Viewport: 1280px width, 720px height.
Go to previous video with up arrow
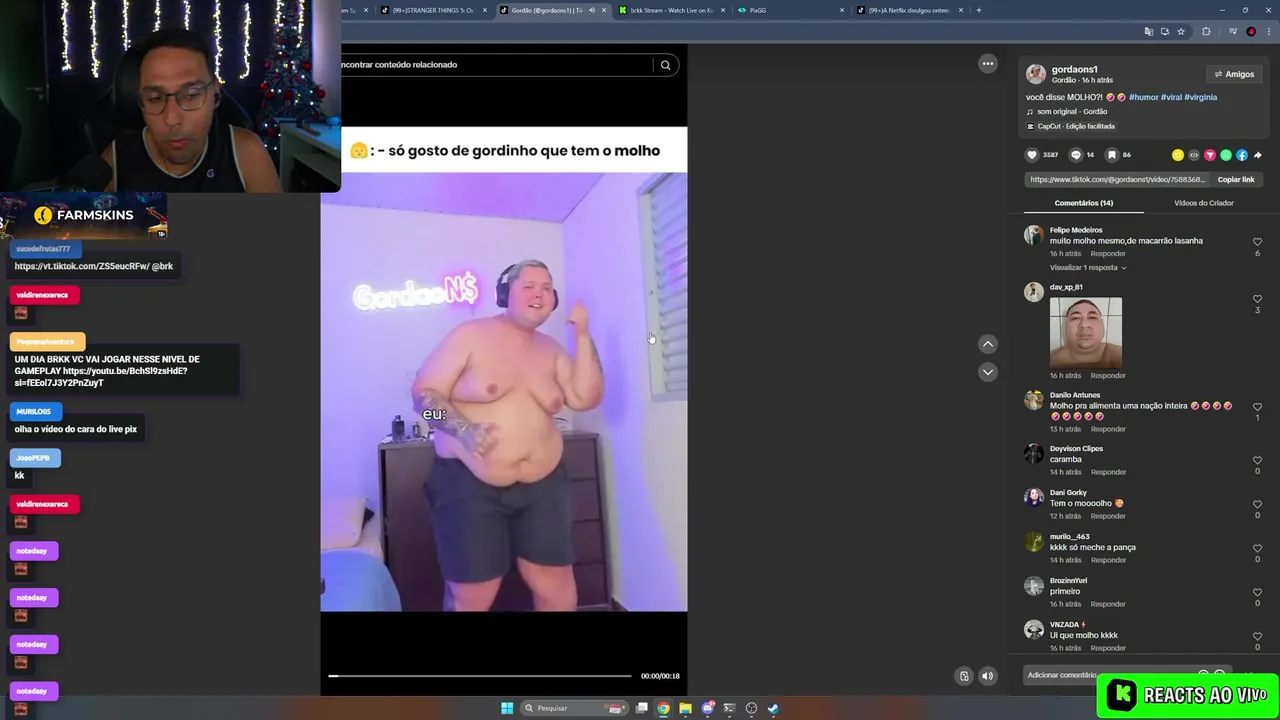click(988, 344)
